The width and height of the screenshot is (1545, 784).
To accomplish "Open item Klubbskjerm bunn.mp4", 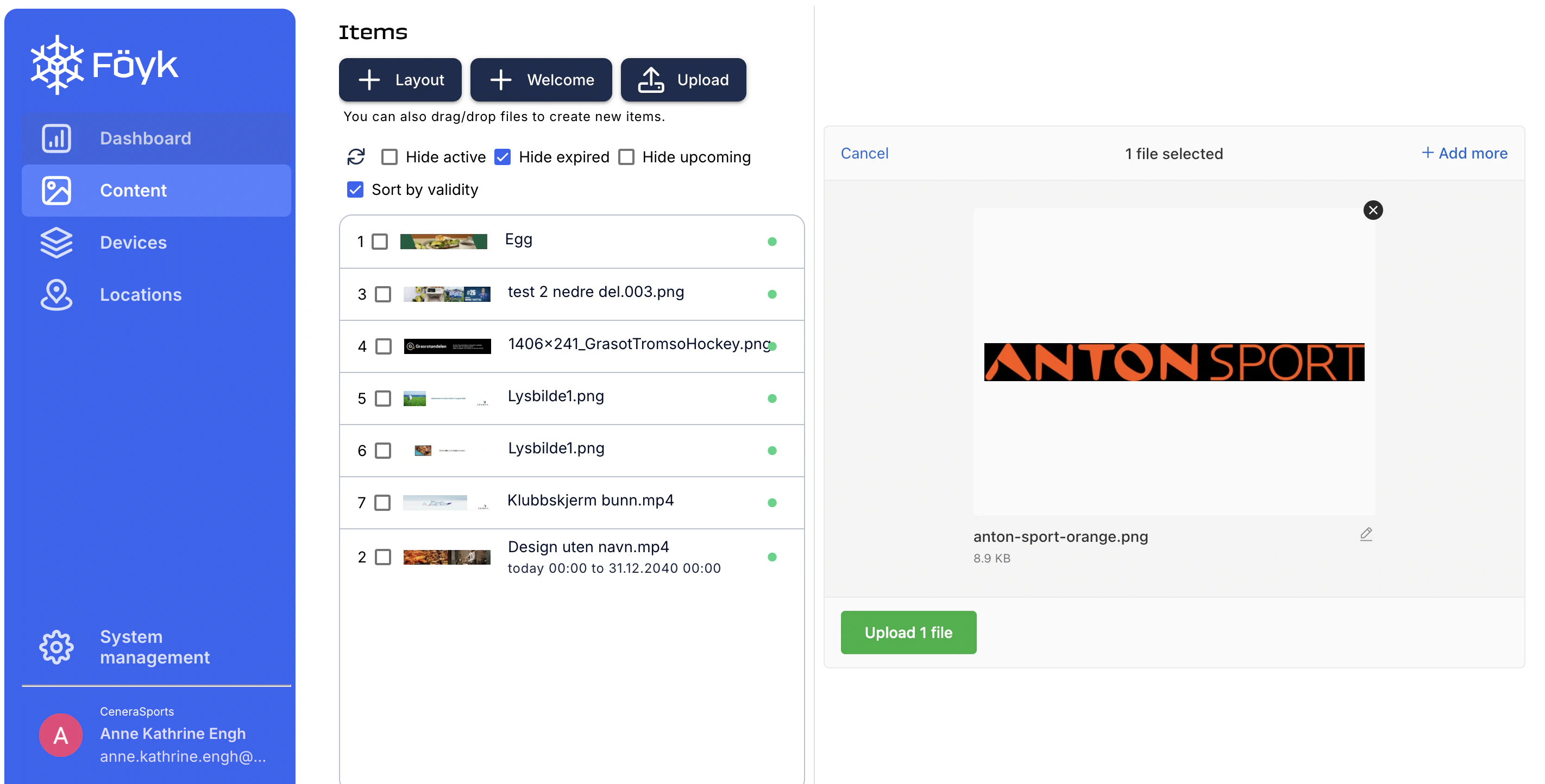I will 591,501.
